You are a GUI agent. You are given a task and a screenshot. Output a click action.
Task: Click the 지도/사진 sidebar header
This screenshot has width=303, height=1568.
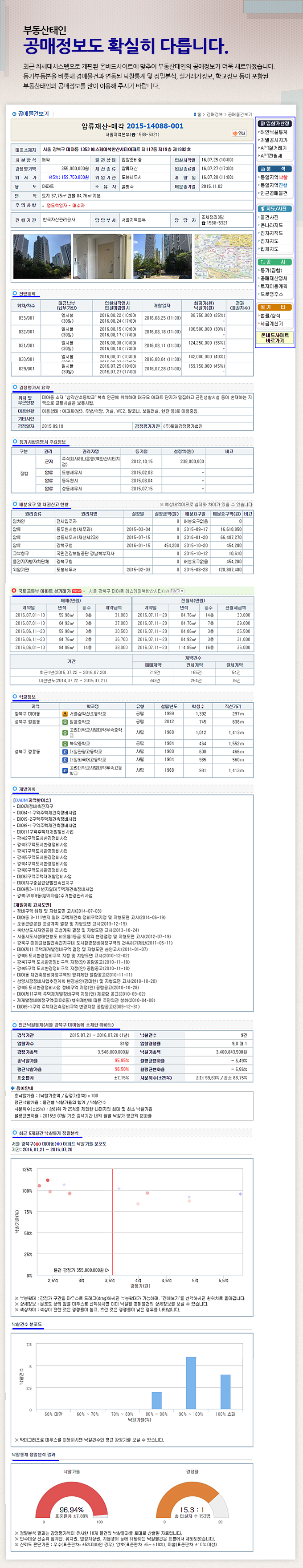coord(274,209)
